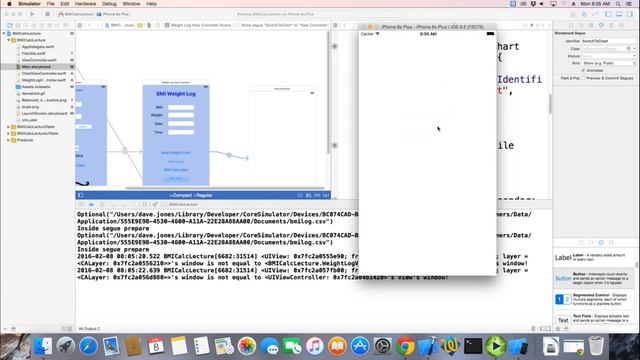This screenshot has height=360, width=640.
Task: Click Save Weight Entry button in storyboard
Action: coord(176,153)
